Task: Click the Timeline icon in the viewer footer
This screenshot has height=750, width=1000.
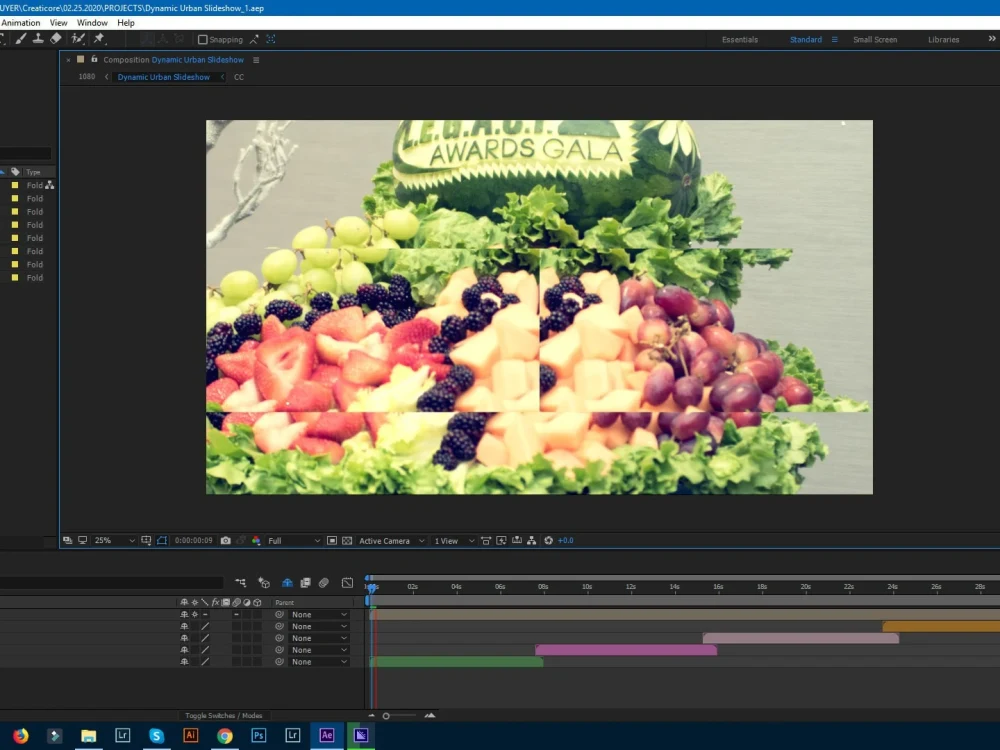Action: coord(517,540)
